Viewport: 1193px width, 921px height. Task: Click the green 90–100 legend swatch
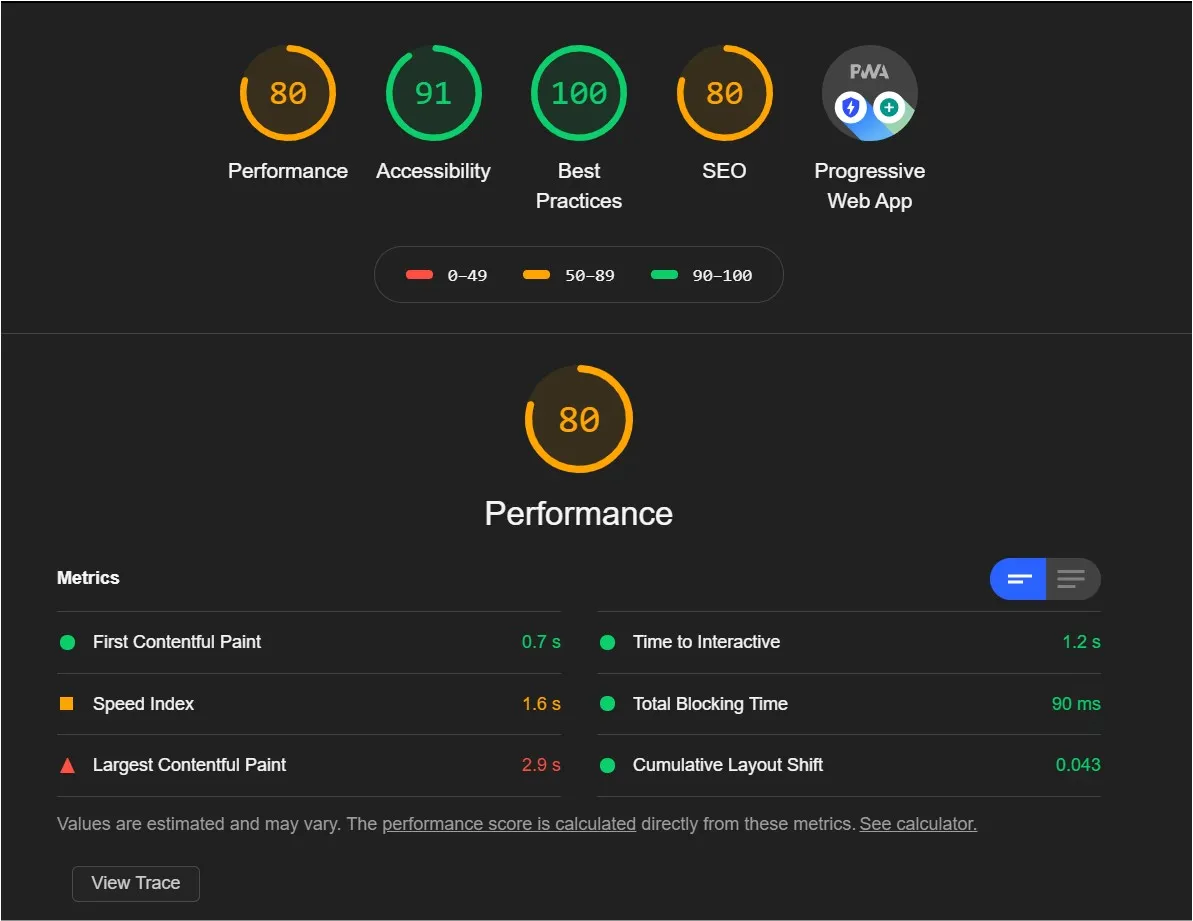[x=664, y=275]
